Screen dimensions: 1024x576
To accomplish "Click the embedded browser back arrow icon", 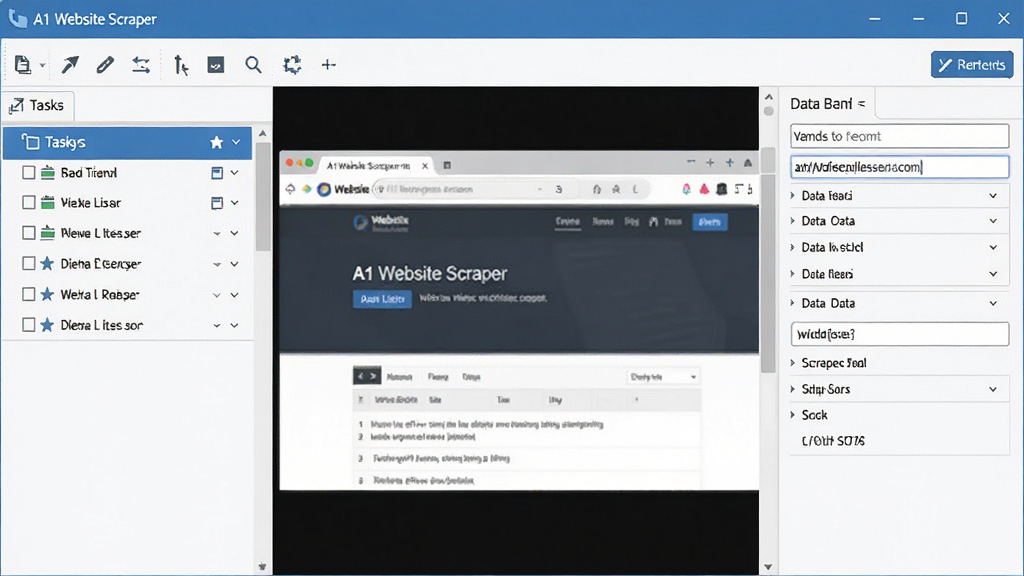I will click(x=291, y=189).
